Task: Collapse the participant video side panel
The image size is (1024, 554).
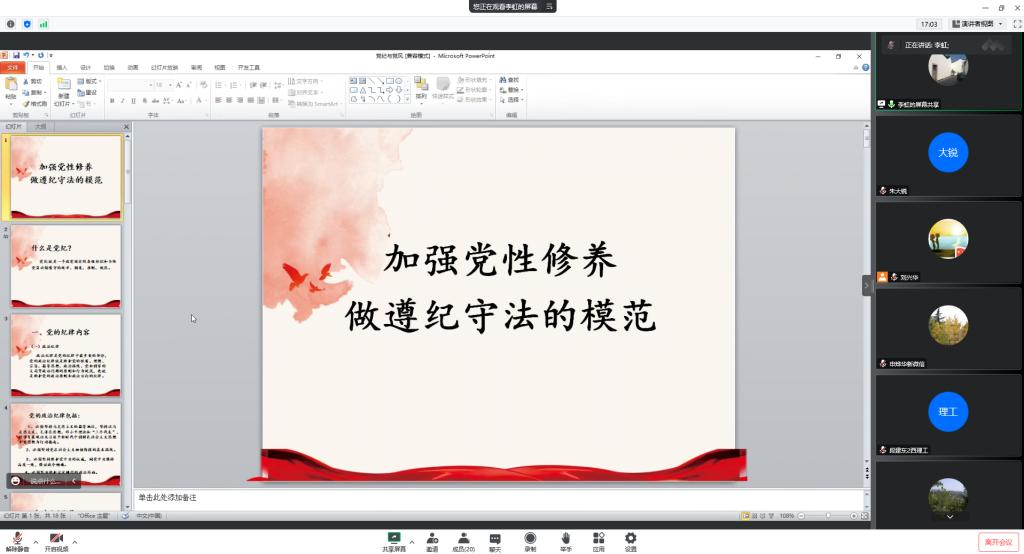Action: click(867, 285)
